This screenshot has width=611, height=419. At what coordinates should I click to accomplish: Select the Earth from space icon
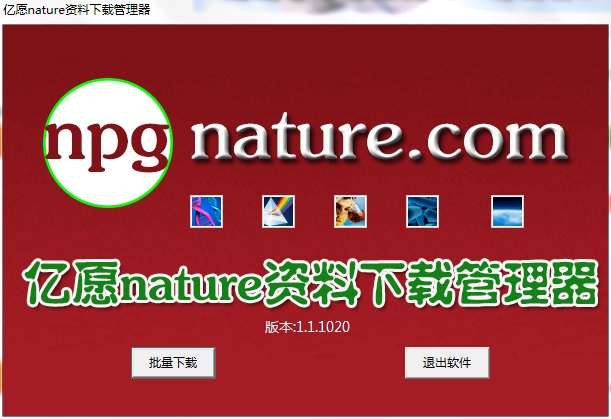click(x=507, y=211)
